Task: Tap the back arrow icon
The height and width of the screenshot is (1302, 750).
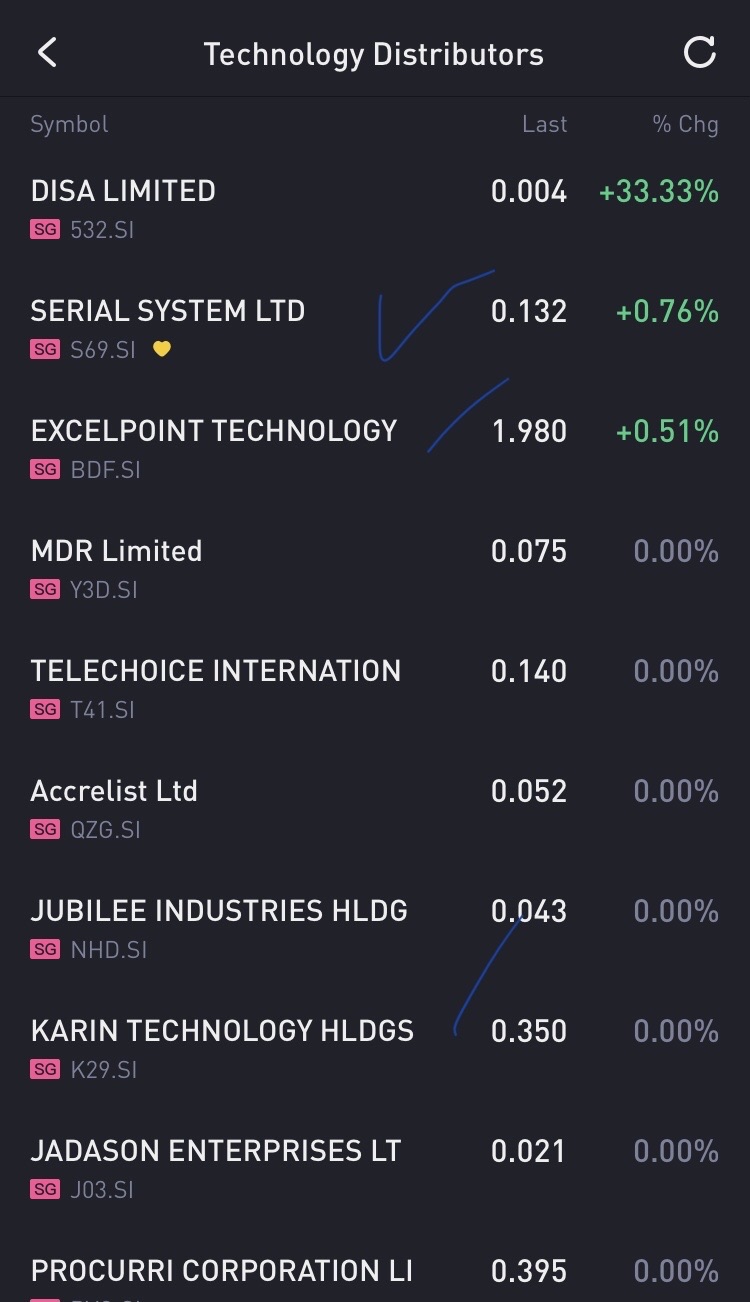Action: pyautogui.click(x=47, y=53)
